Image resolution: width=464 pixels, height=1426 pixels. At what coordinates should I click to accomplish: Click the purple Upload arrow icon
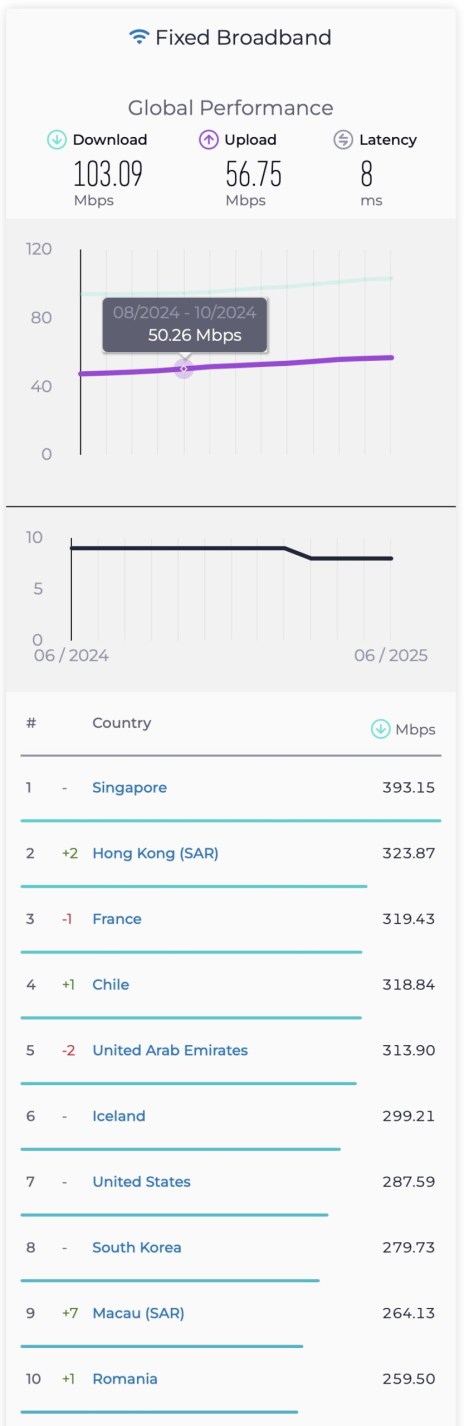pos(208,140)
